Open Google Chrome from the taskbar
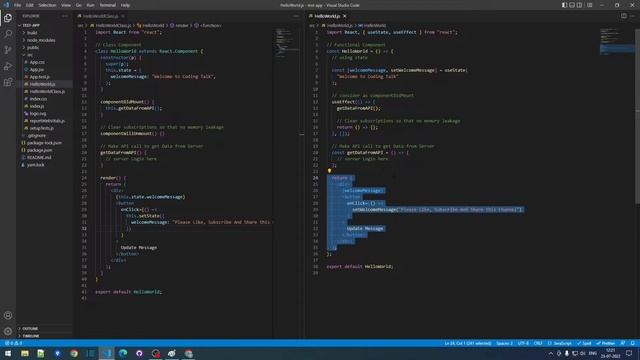 click(x=73, y=353)
